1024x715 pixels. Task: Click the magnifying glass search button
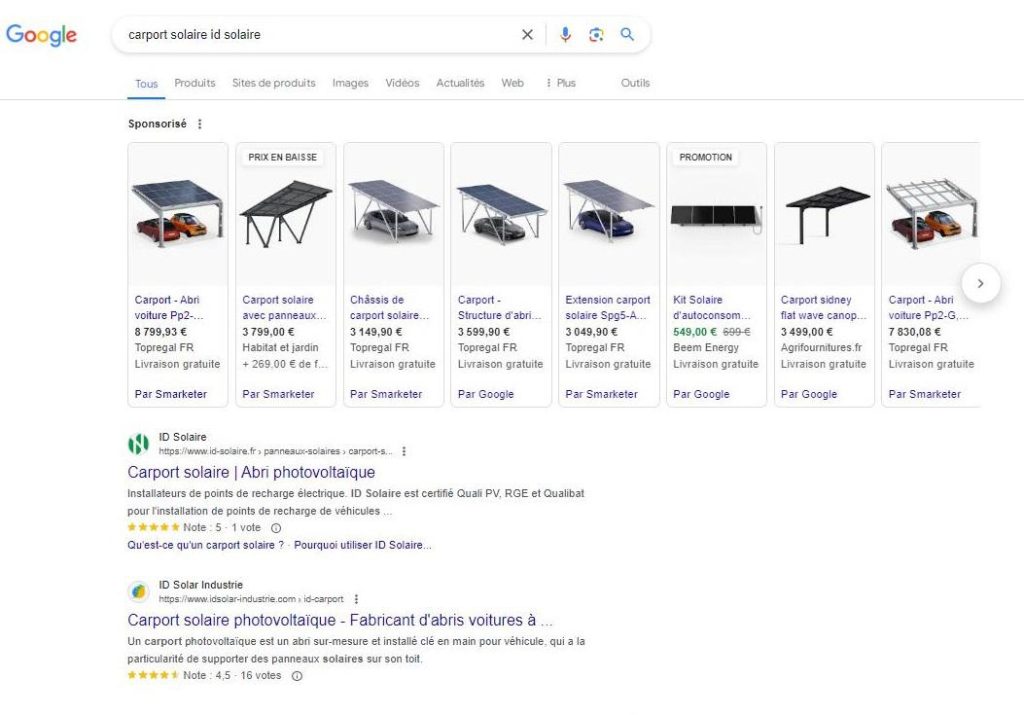click(627, 35)
